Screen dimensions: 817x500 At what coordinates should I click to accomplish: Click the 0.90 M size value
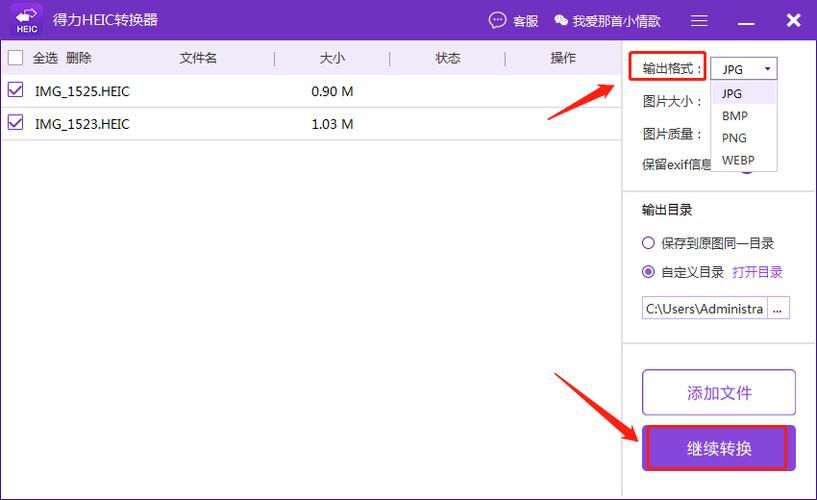point(332,91)
